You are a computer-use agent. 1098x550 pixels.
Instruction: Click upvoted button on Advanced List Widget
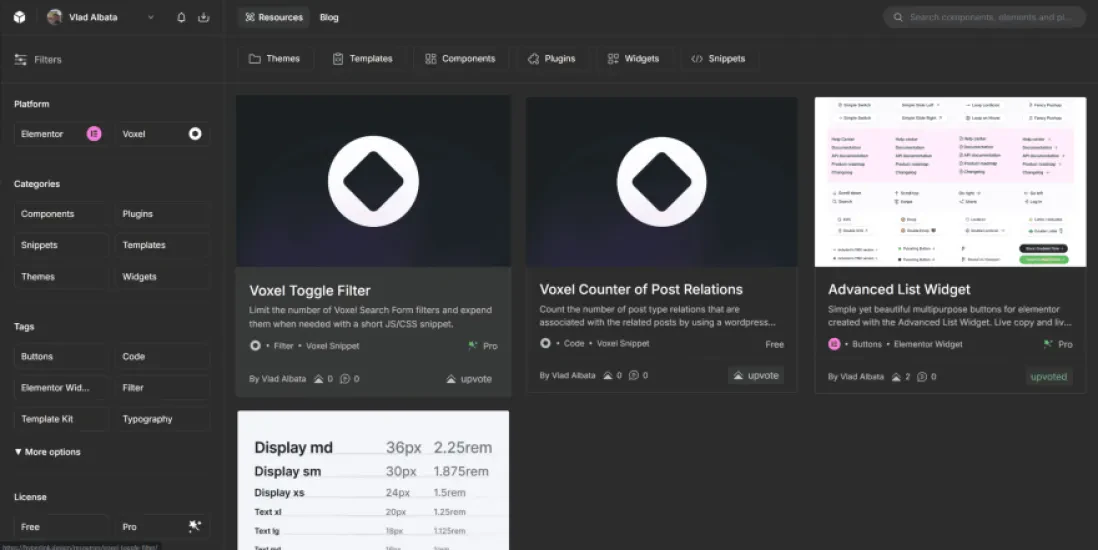(1048, 376)
